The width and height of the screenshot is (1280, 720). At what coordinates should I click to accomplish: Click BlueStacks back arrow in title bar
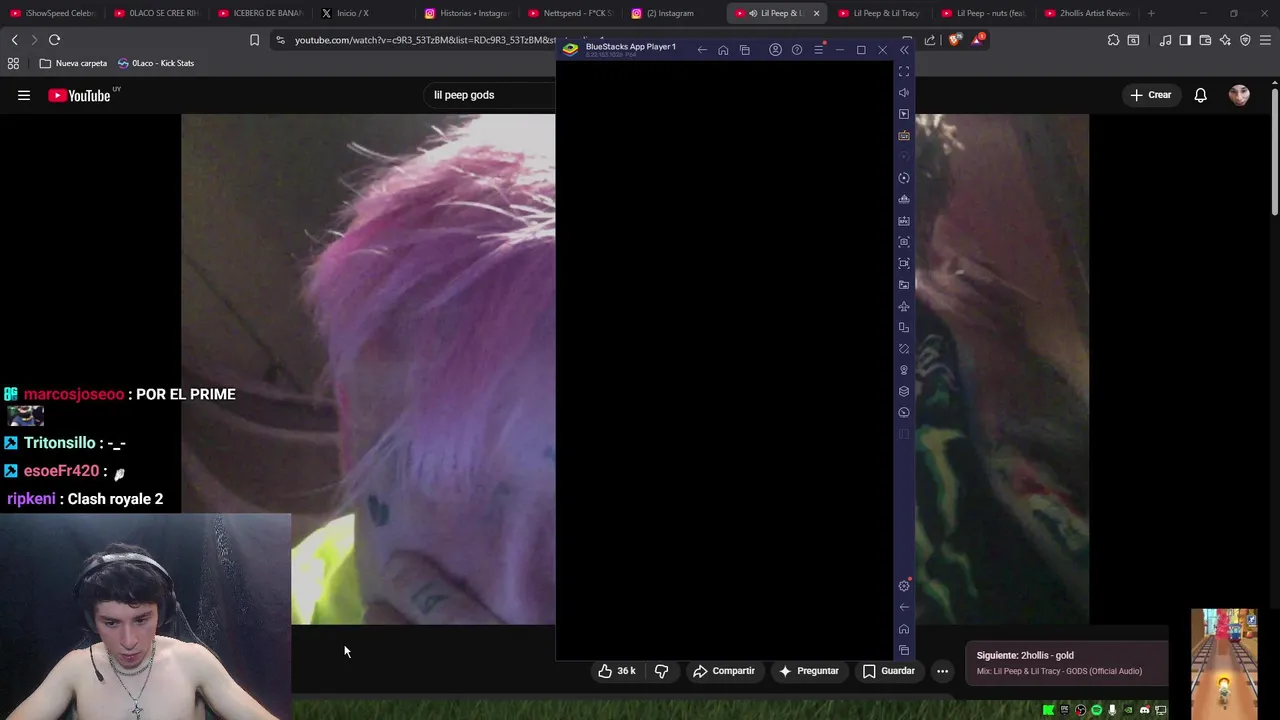pyautogui.click(x=702, y=50)
